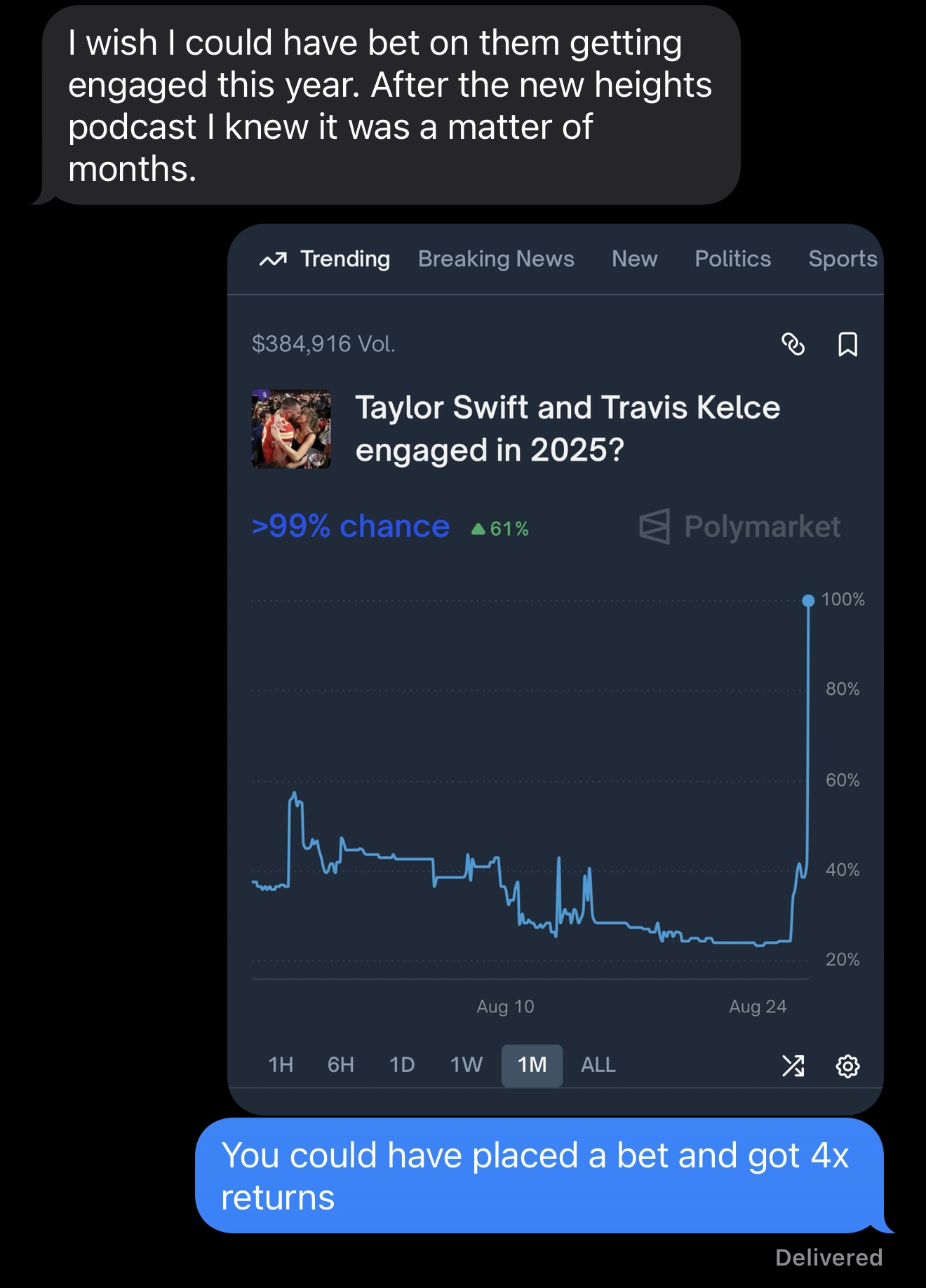
Task: Toggle the ALL time range view
Action: coord(598,1066)
